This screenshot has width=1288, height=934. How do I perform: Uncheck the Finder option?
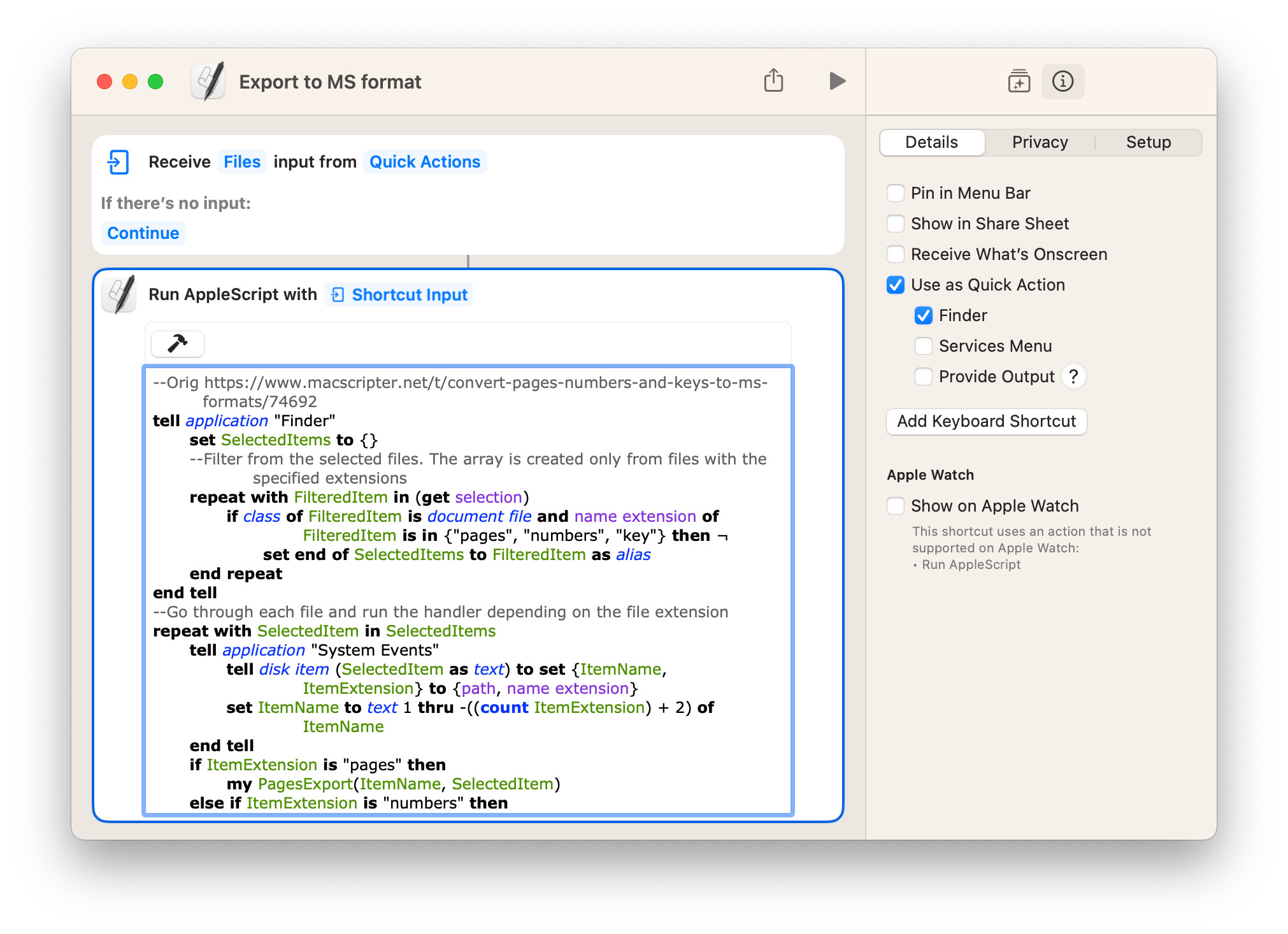coord(924,315)
